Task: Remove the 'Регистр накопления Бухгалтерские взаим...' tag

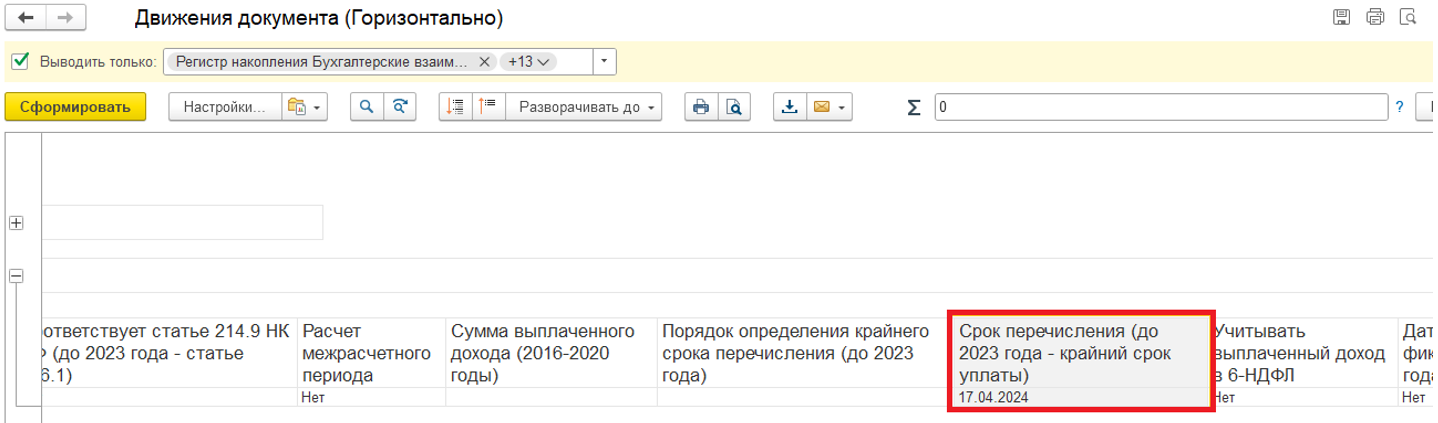Action: click(x=484, y=62)
